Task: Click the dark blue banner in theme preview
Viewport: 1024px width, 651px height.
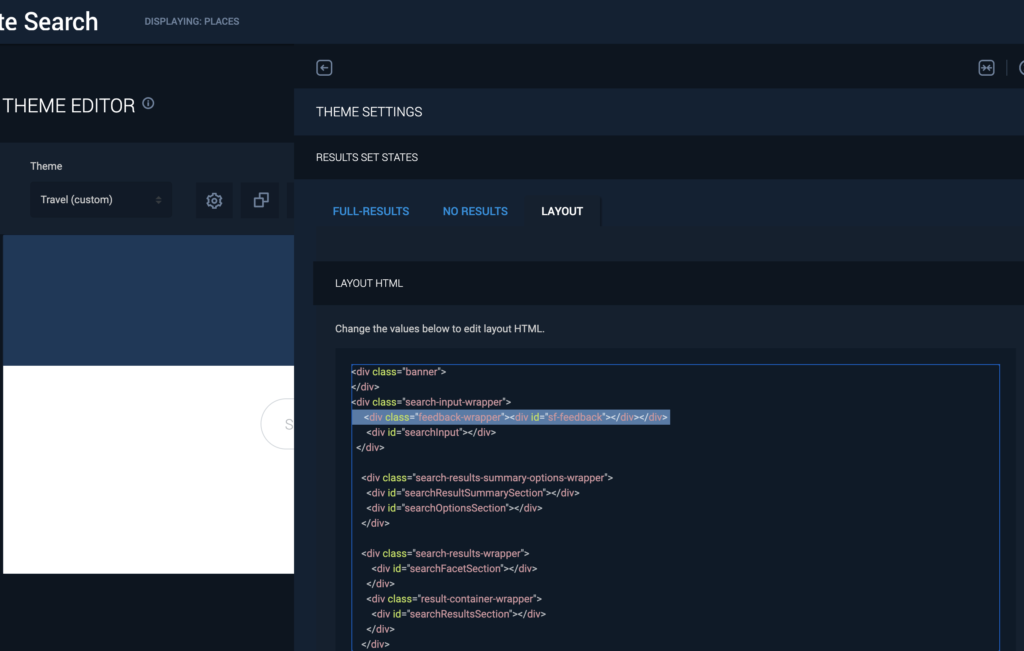Action: point(148,300)
